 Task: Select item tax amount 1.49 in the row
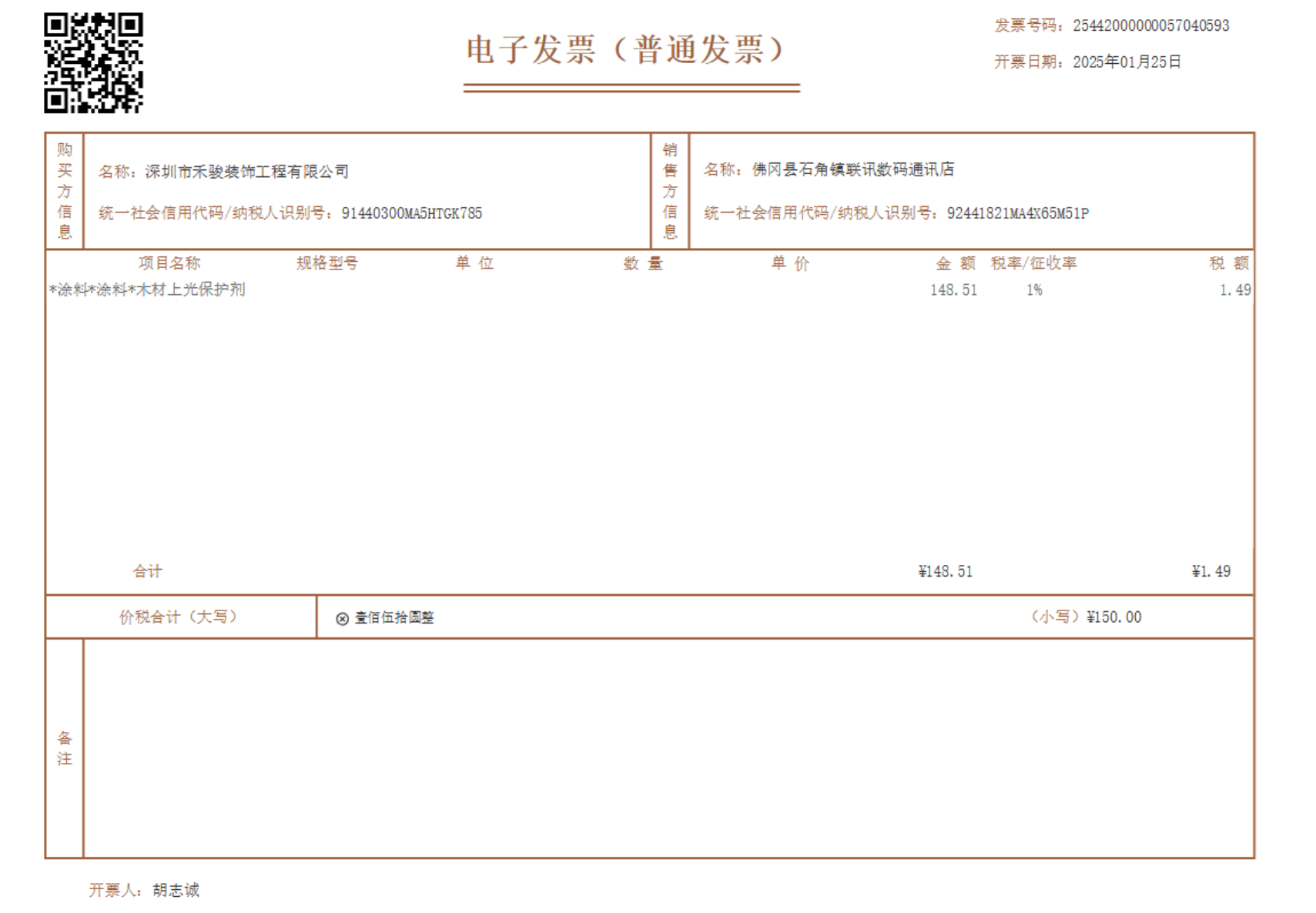(x=1235, y=290)
